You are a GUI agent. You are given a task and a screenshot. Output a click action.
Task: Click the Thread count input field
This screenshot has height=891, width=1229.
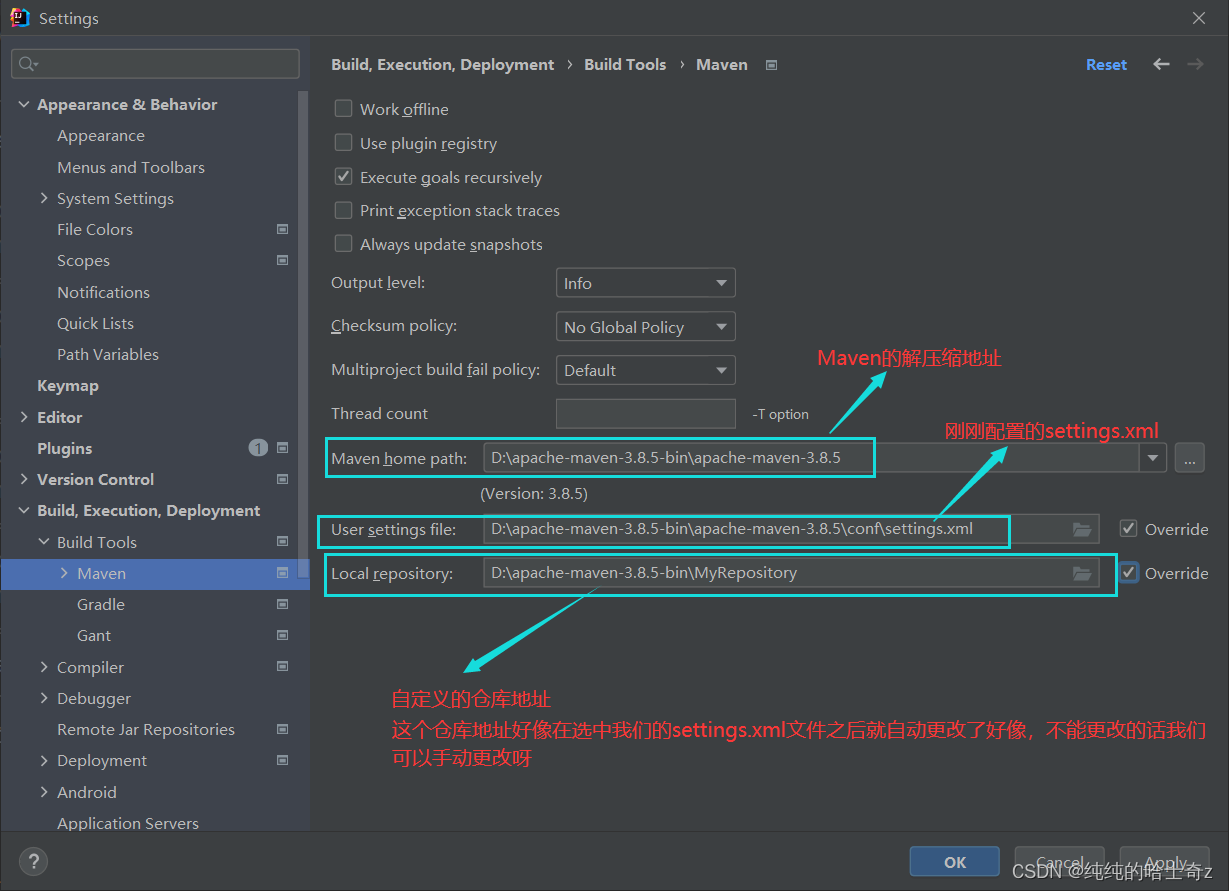645,414
